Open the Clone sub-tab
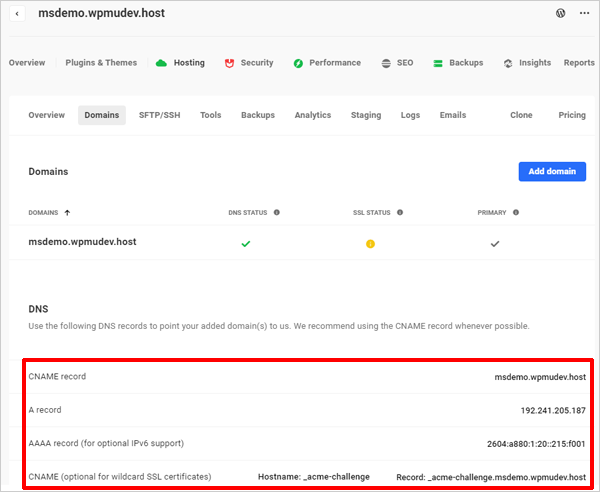This screenshot has height=492, width=600. [521, 115]
